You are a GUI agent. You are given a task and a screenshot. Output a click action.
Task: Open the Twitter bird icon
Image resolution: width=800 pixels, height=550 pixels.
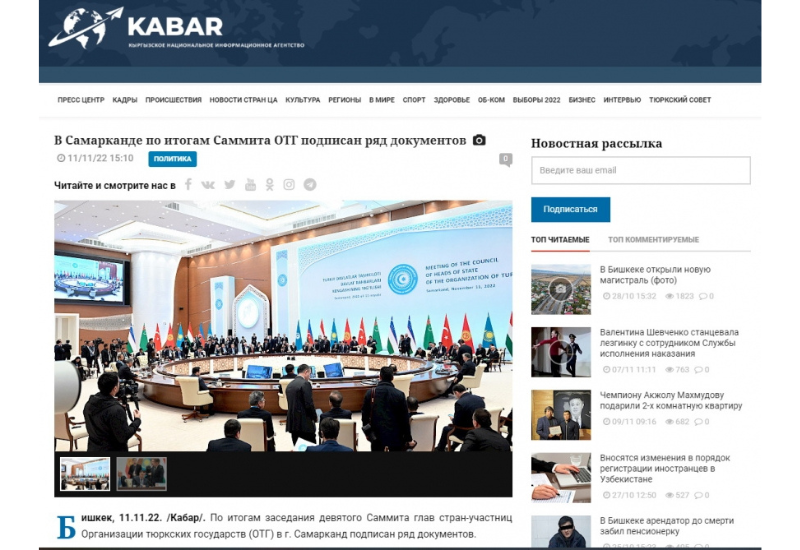(x=229, y=185)
